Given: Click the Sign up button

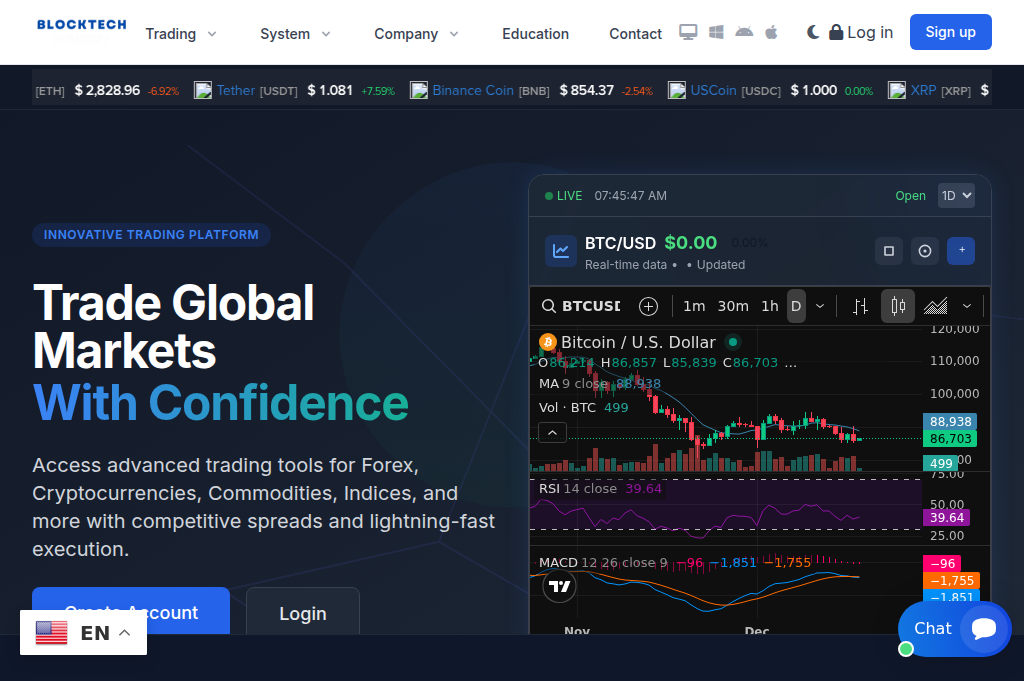Looking at the screenshot, I should [950, 31].
